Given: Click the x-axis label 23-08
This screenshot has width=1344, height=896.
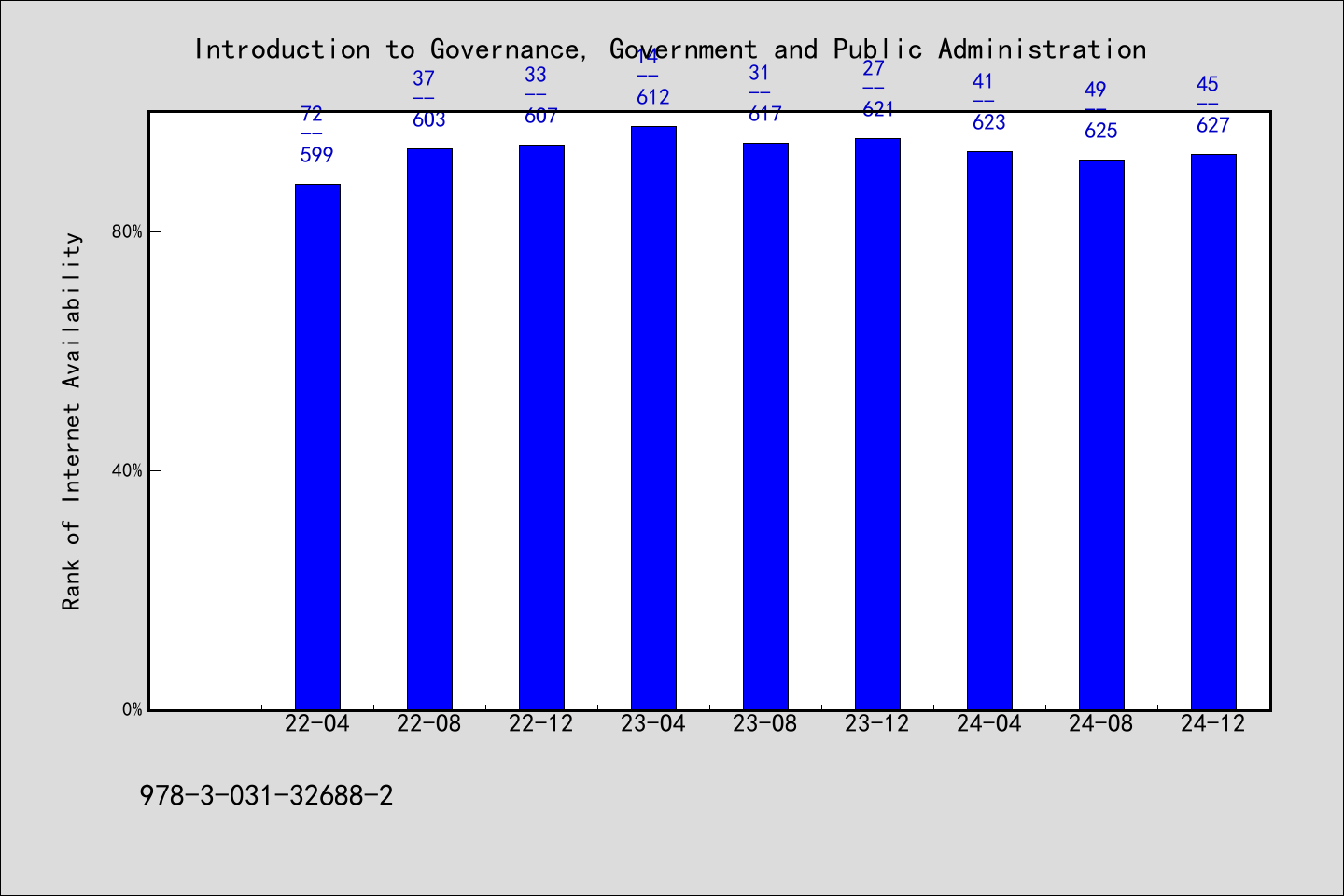Looking at the screenshot, I should (x=765, y=723).
